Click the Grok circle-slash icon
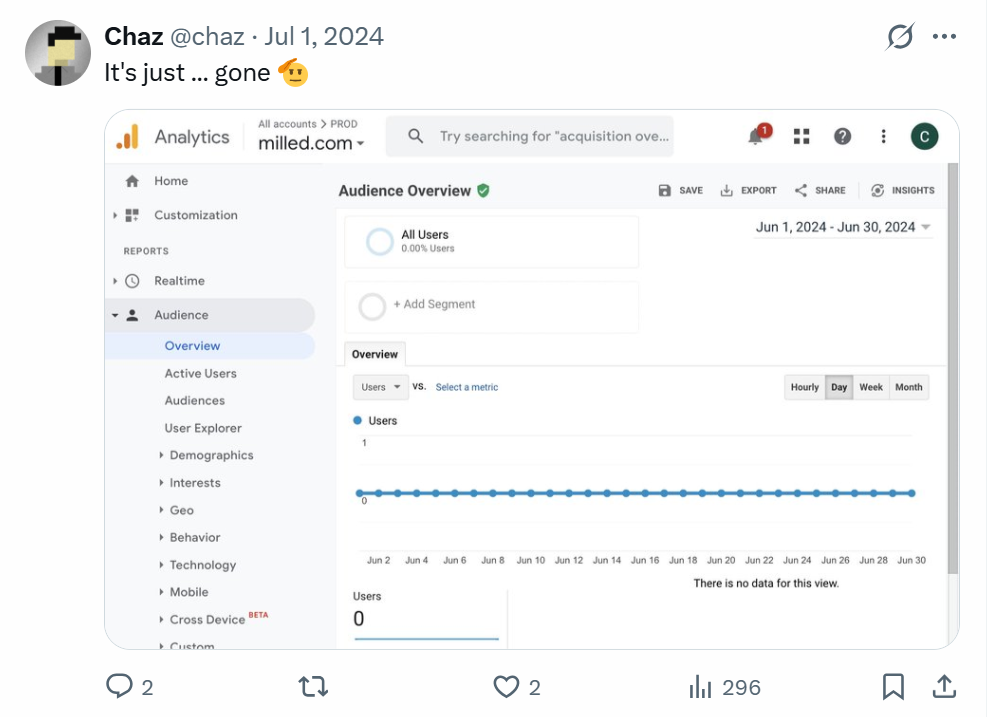987x717 pixels. (x=900, y=37)
